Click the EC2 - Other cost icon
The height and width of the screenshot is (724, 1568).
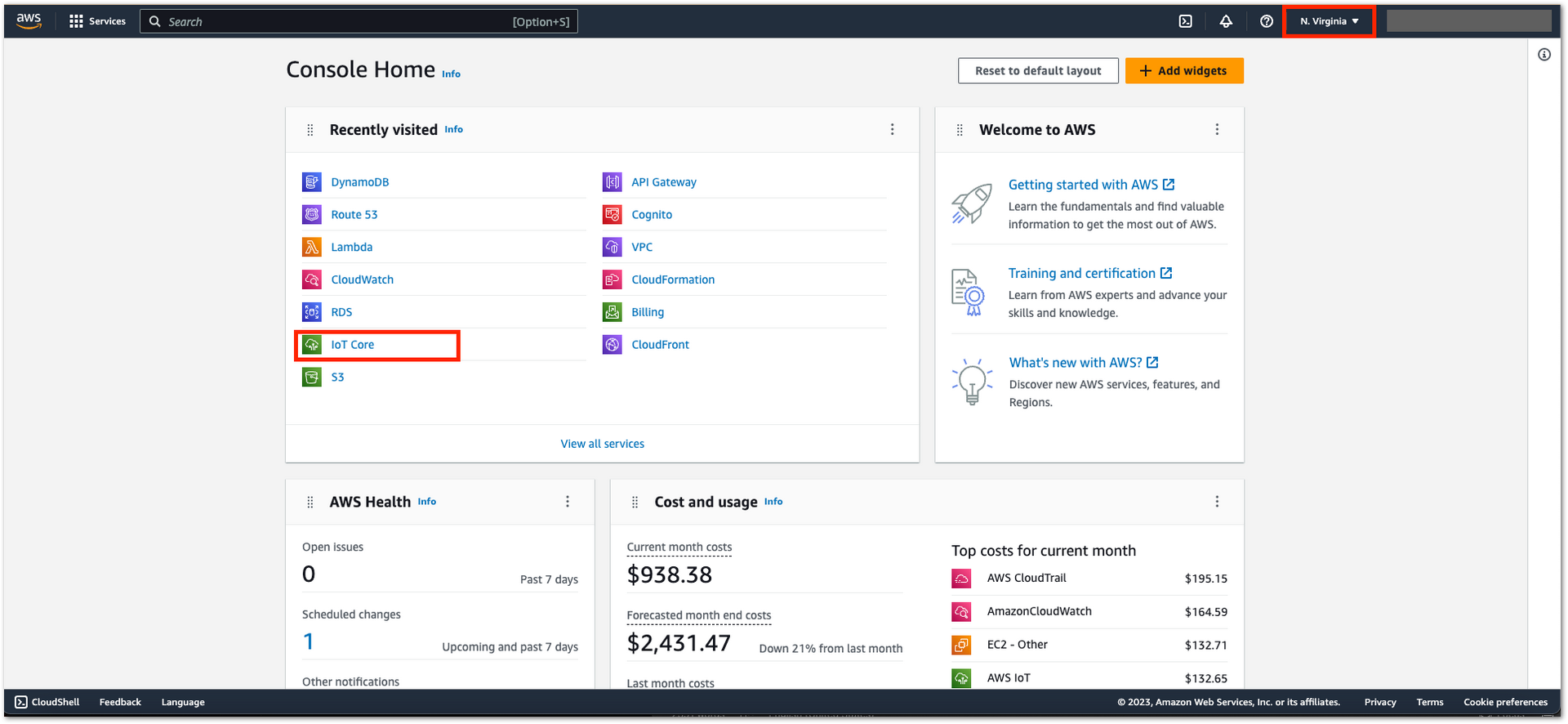click(x=961, y=645)
